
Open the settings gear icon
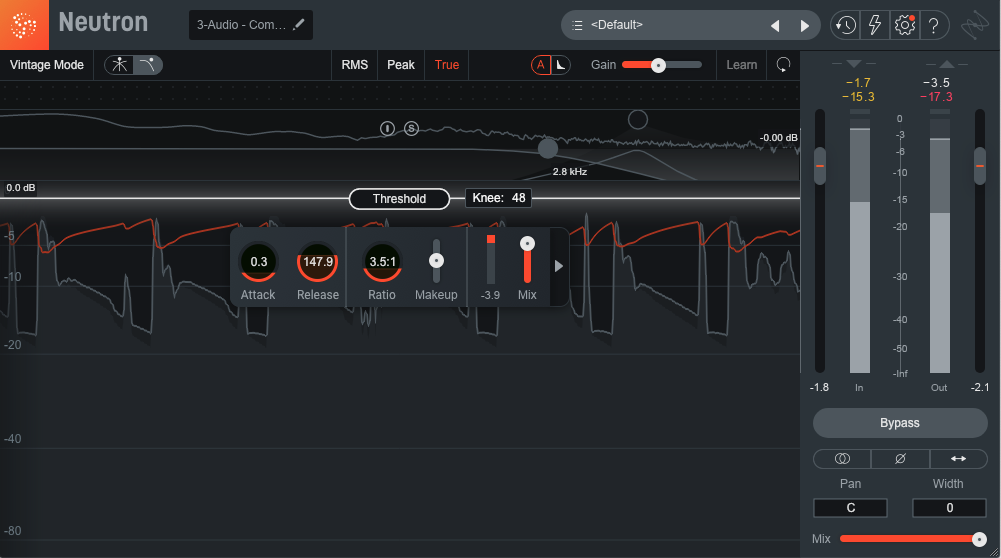(905, 26)
